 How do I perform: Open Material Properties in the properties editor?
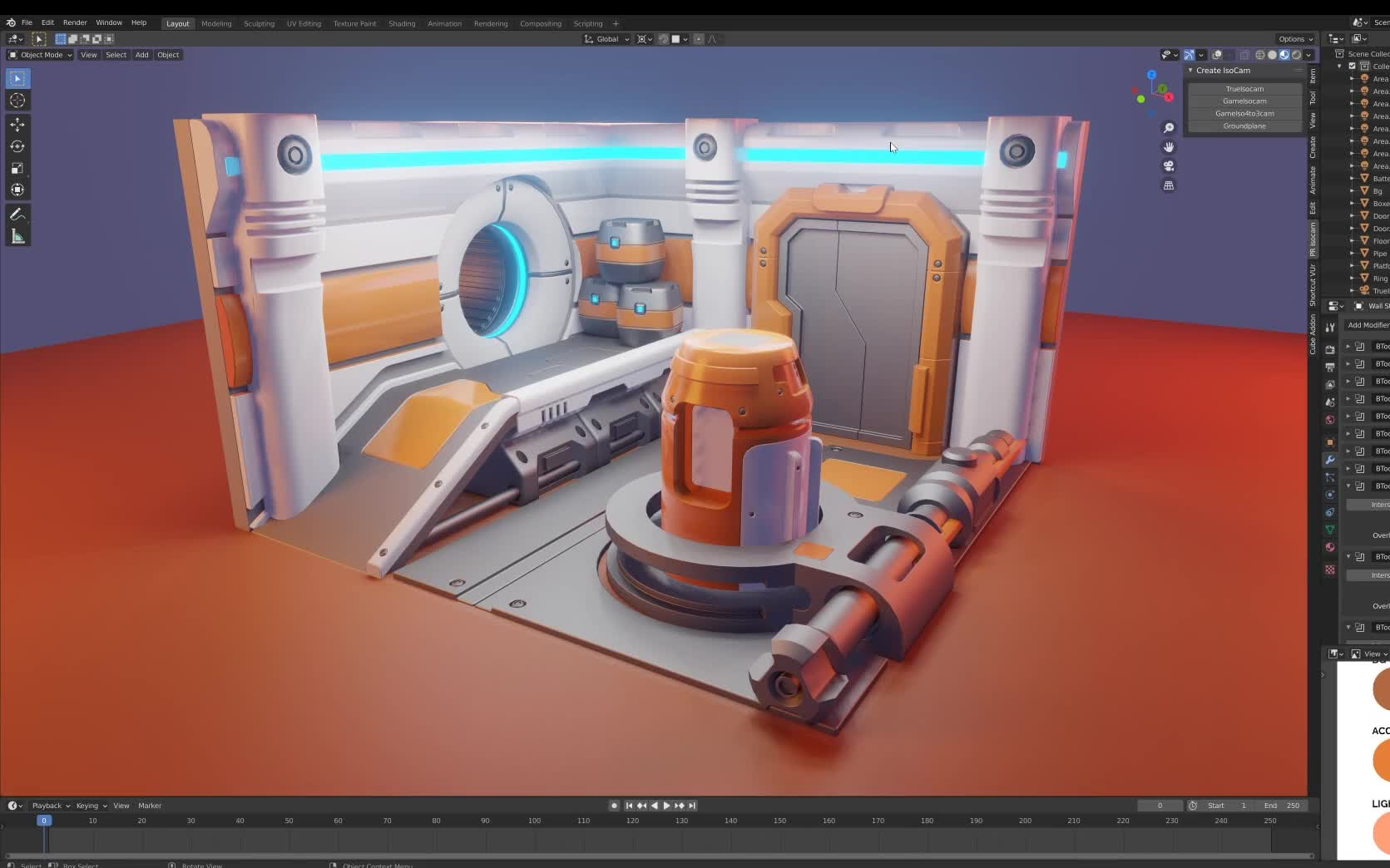click(x=1328, y=546)
